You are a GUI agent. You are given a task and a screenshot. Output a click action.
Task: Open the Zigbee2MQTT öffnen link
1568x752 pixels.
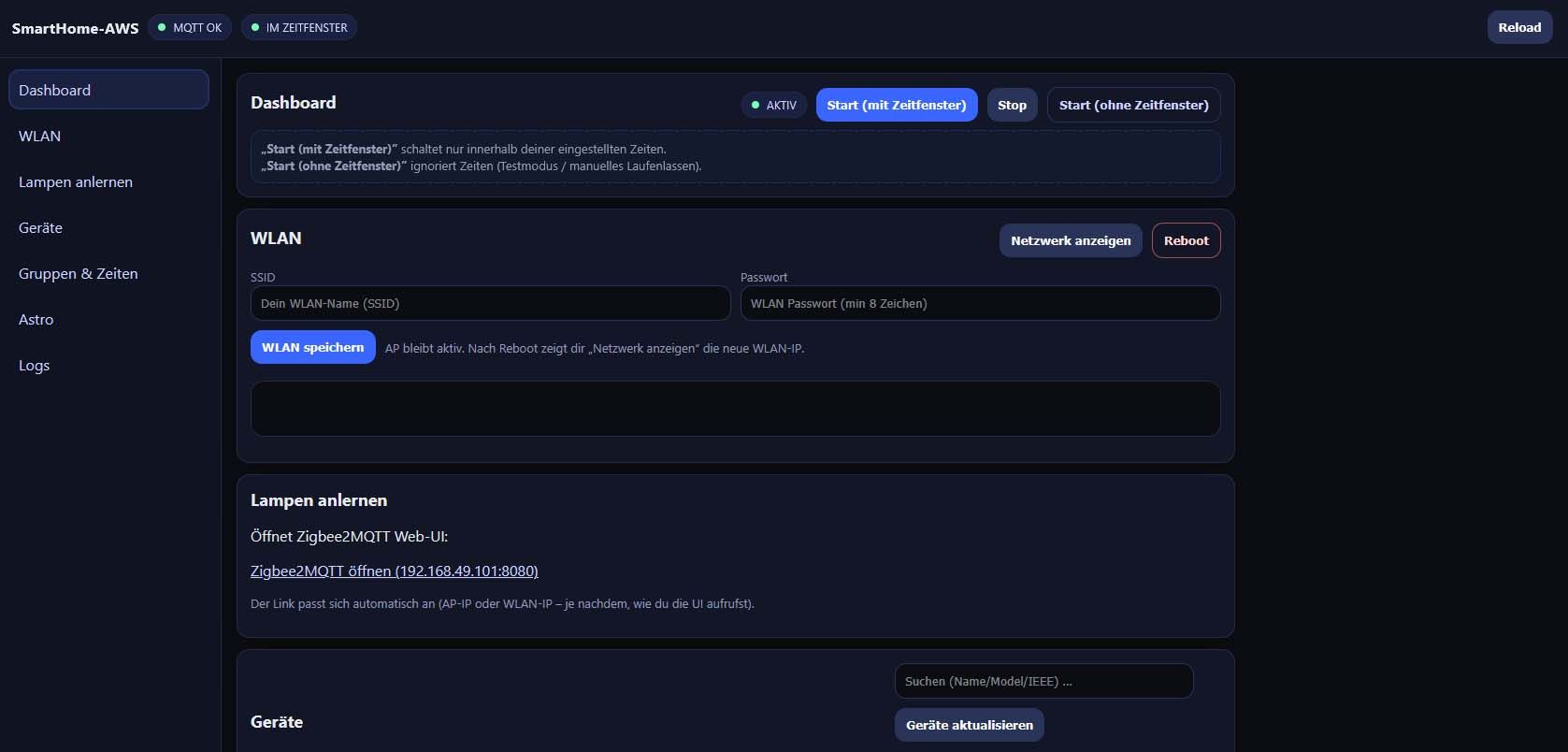[395, 571]
